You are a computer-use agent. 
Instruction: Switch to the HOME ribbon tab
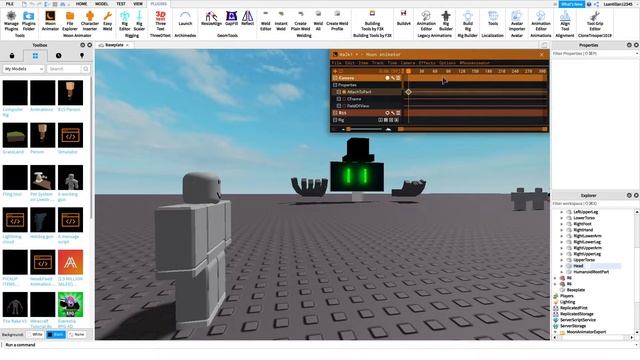click(81, 4)
